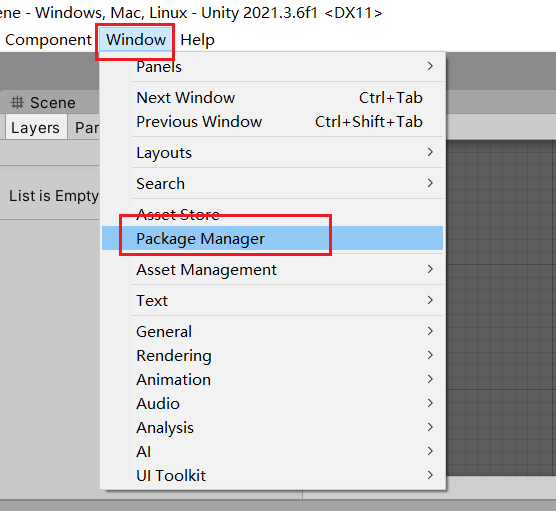Image resolution: width=556 pixels, height=511 pixels.
Task: Open the Rendering submenu
Action: coord(272,356)
